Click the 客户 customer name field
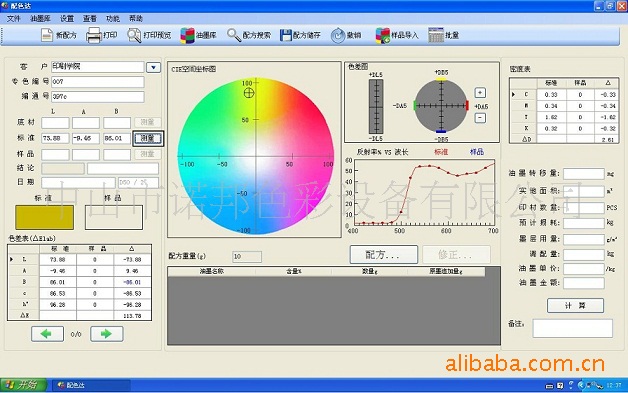 [x=97, y=67]
